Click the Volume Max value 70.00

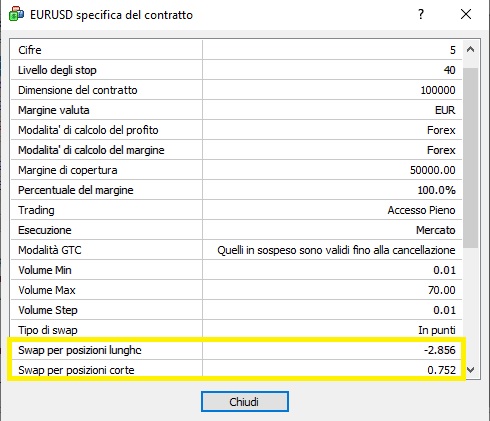pyautogui.click(x=442, y=290)
